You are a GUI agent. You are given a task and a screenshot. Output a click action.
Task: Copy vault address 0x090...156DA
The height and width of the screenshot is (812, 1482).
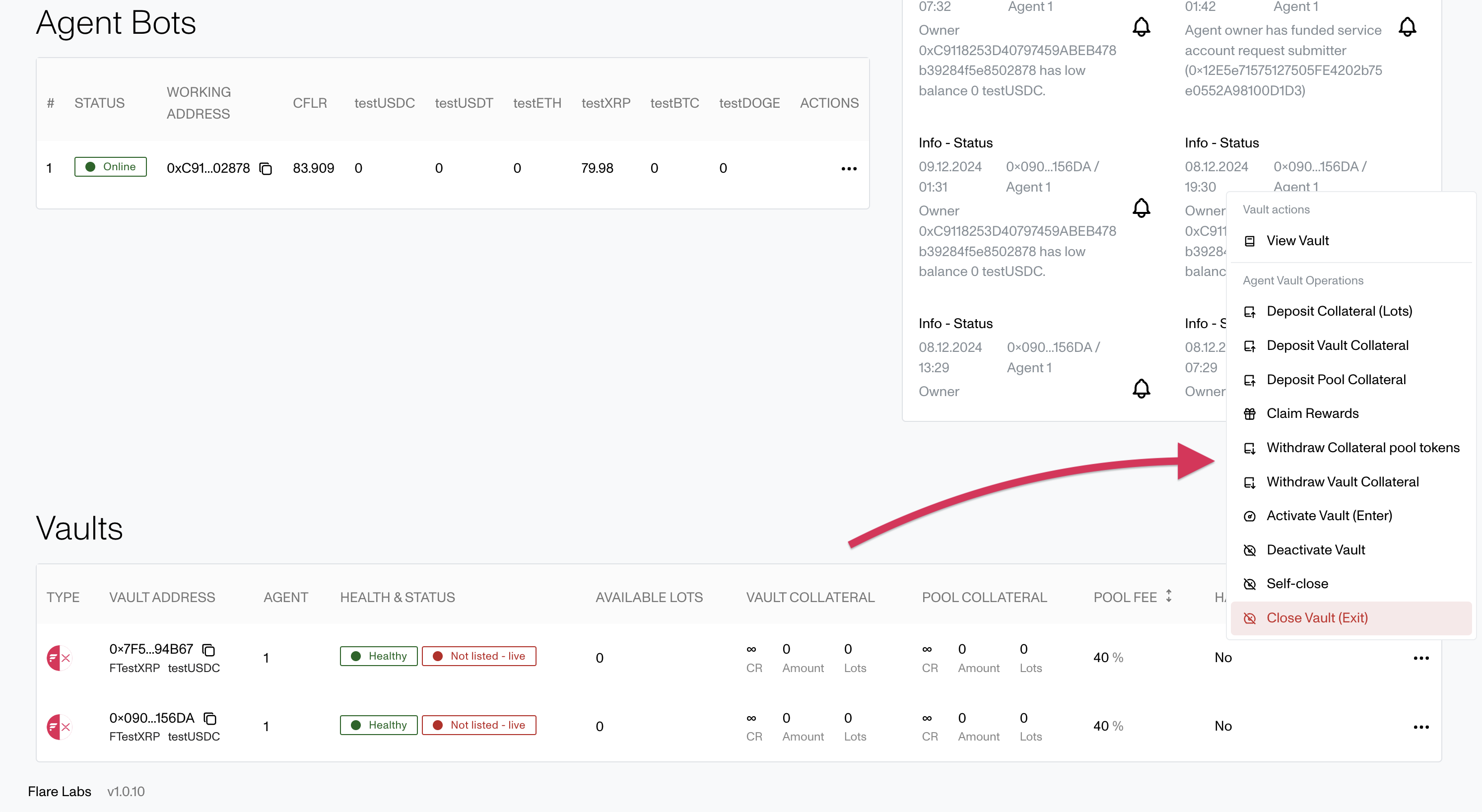point(210,718)
